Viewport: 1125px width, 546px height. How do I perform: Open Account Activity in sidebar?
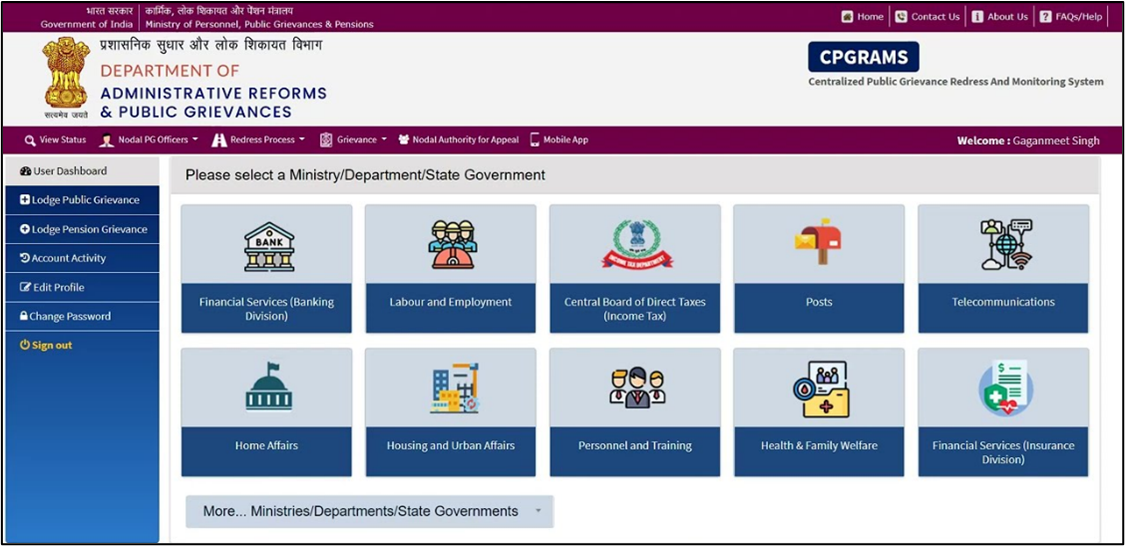[x=83, y=258]
